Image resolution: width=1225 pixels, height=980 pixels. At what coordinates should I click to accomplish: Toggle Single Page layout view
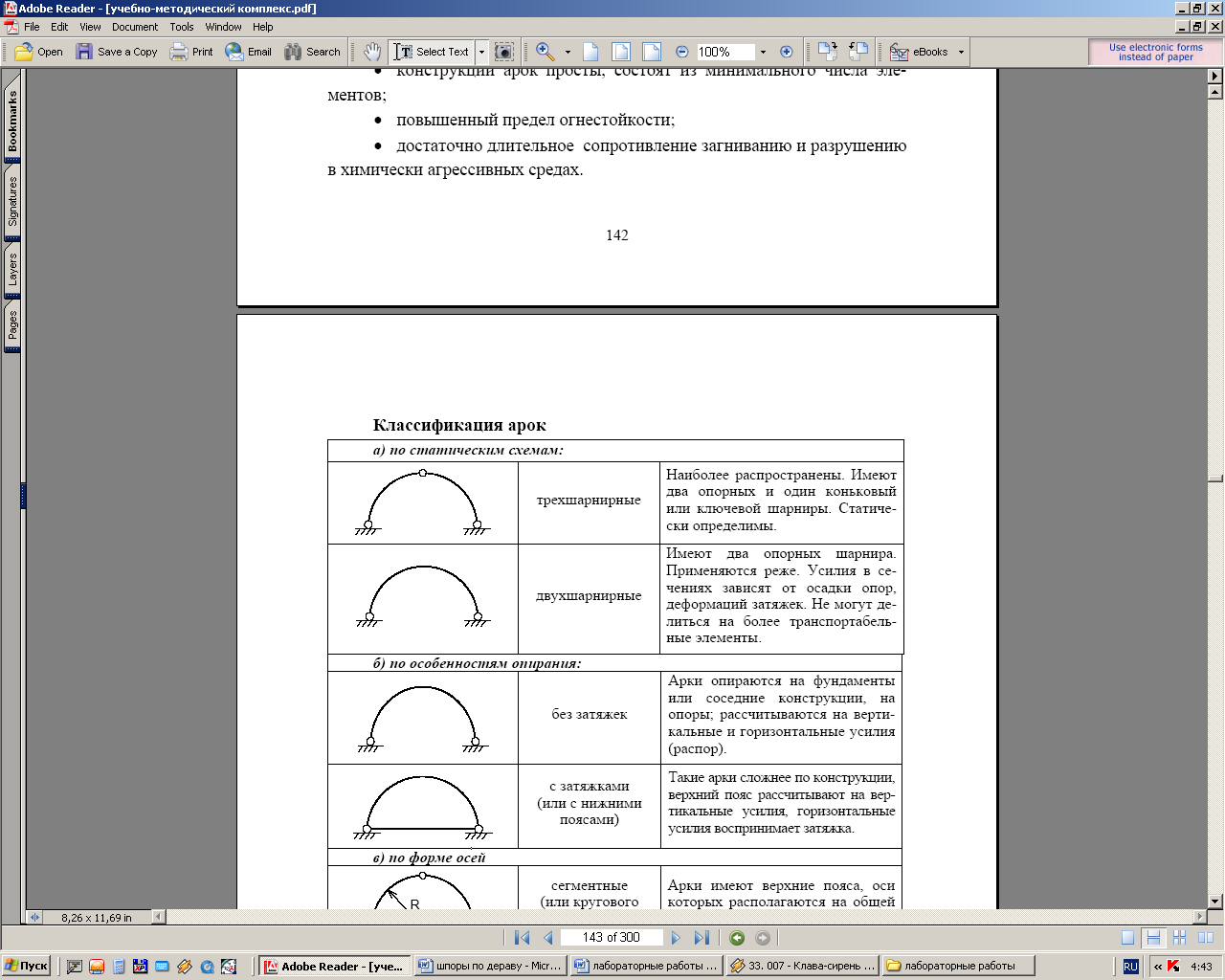(1128, 938)
